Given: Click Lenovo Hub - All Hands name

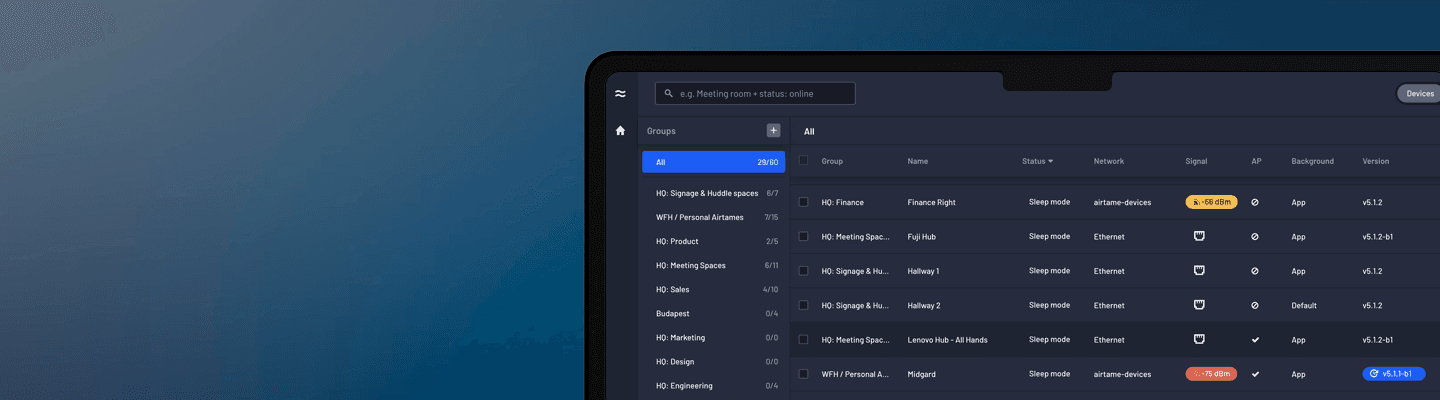Looking at the screenshot, I should [x=947, y=340].
